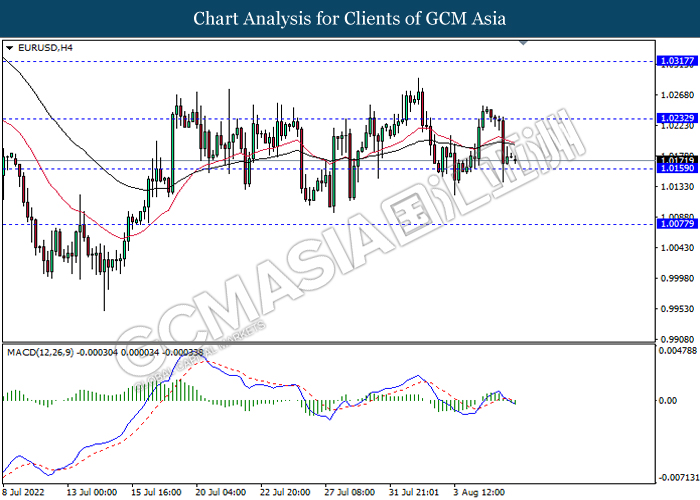
Task: Click the 0.99080 price axis value
Action: point(677,339)
